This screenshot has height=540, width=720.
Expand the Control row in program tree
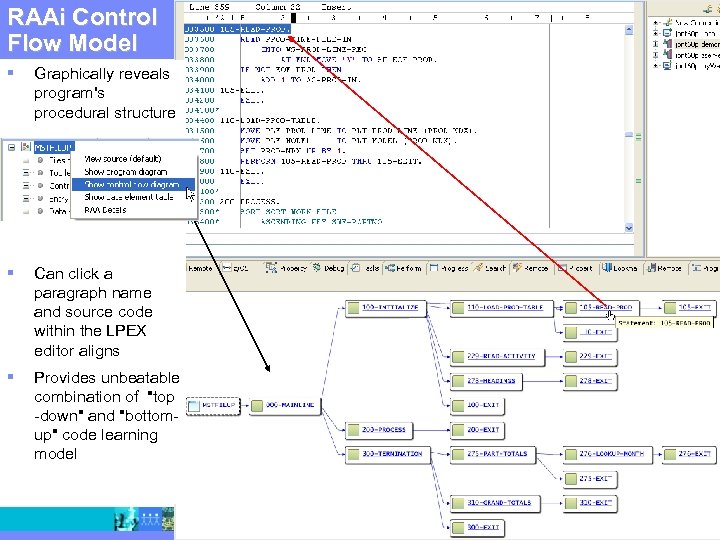[x=26, y=186]
